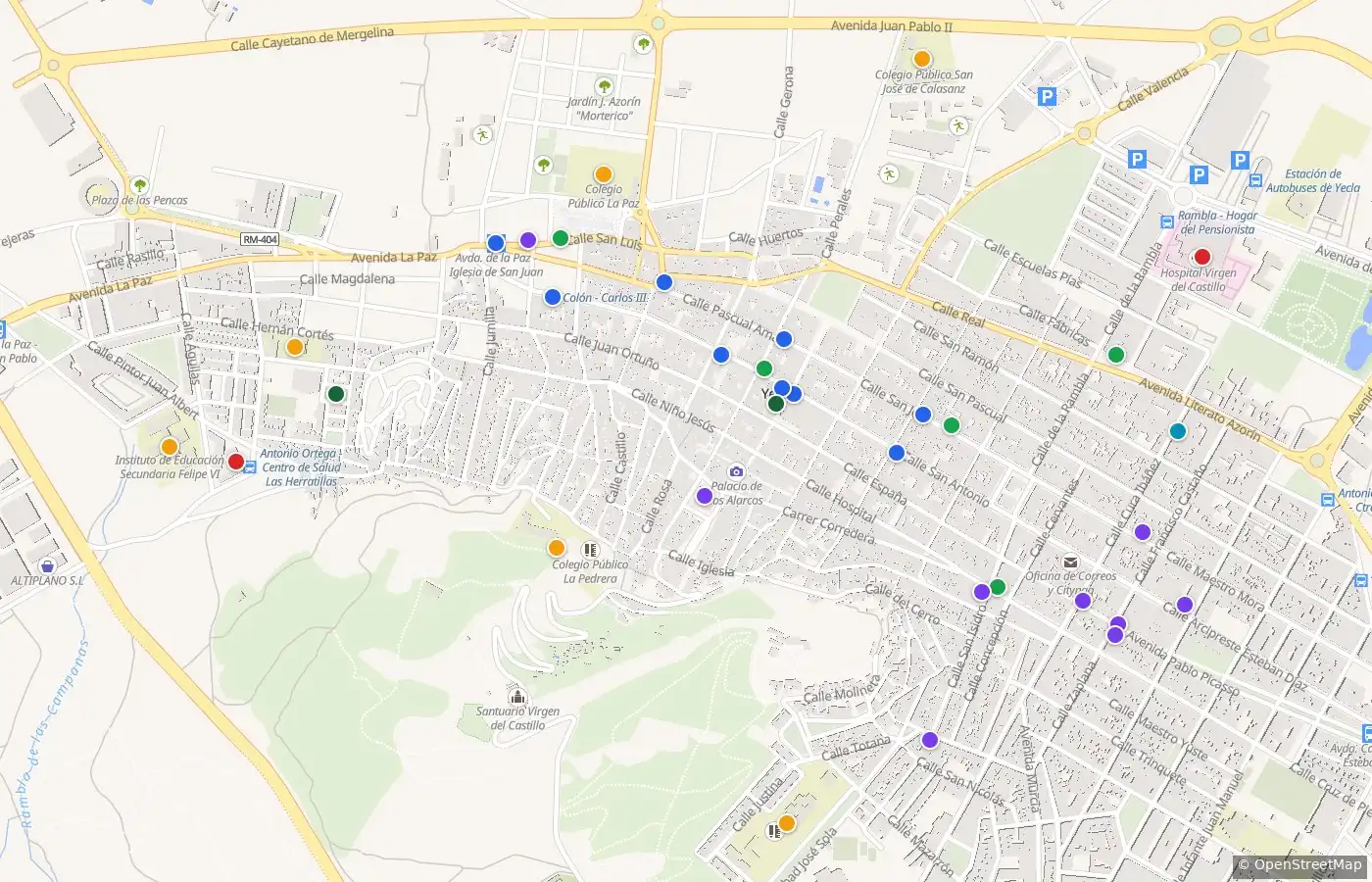Click the Calle Cayetano de Mergelina street label

click(x=313, y=39)
